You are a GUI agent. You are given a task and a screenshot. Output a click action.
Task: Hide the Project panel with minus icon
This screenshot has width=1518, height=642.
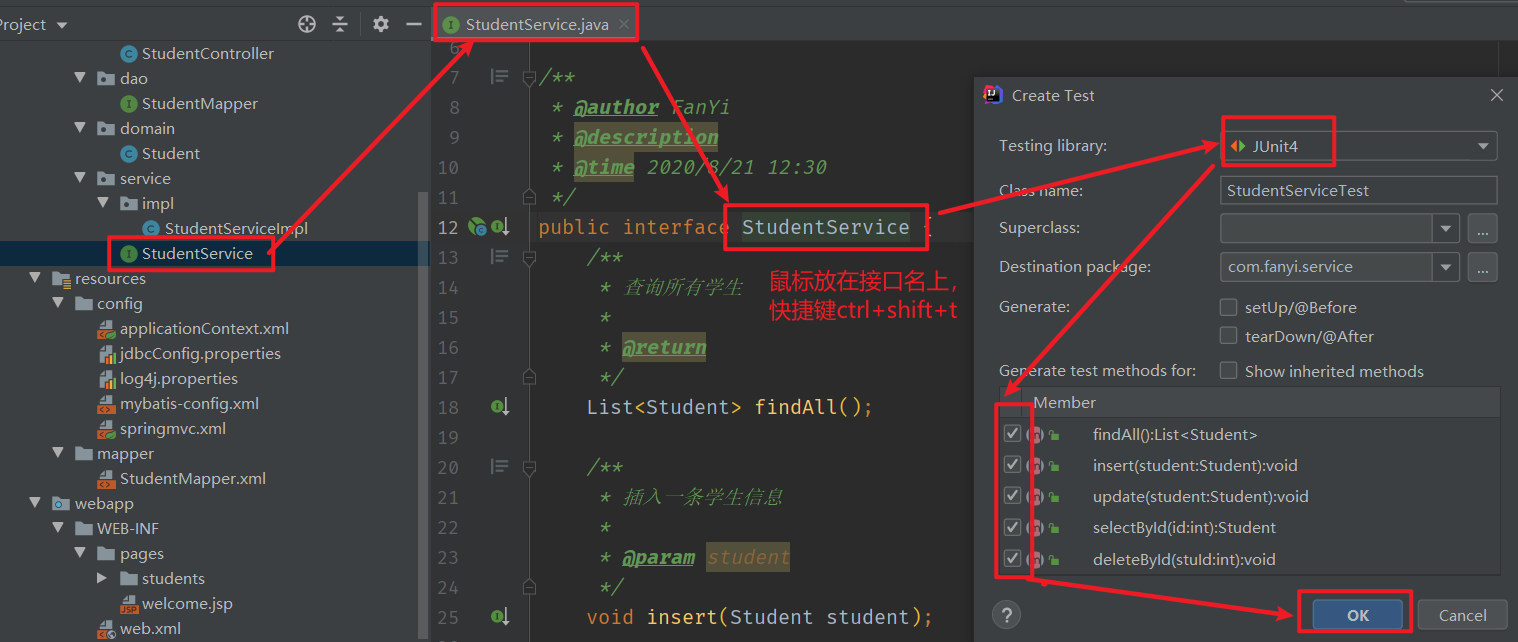pyautogui.click(x=414, y=24)
